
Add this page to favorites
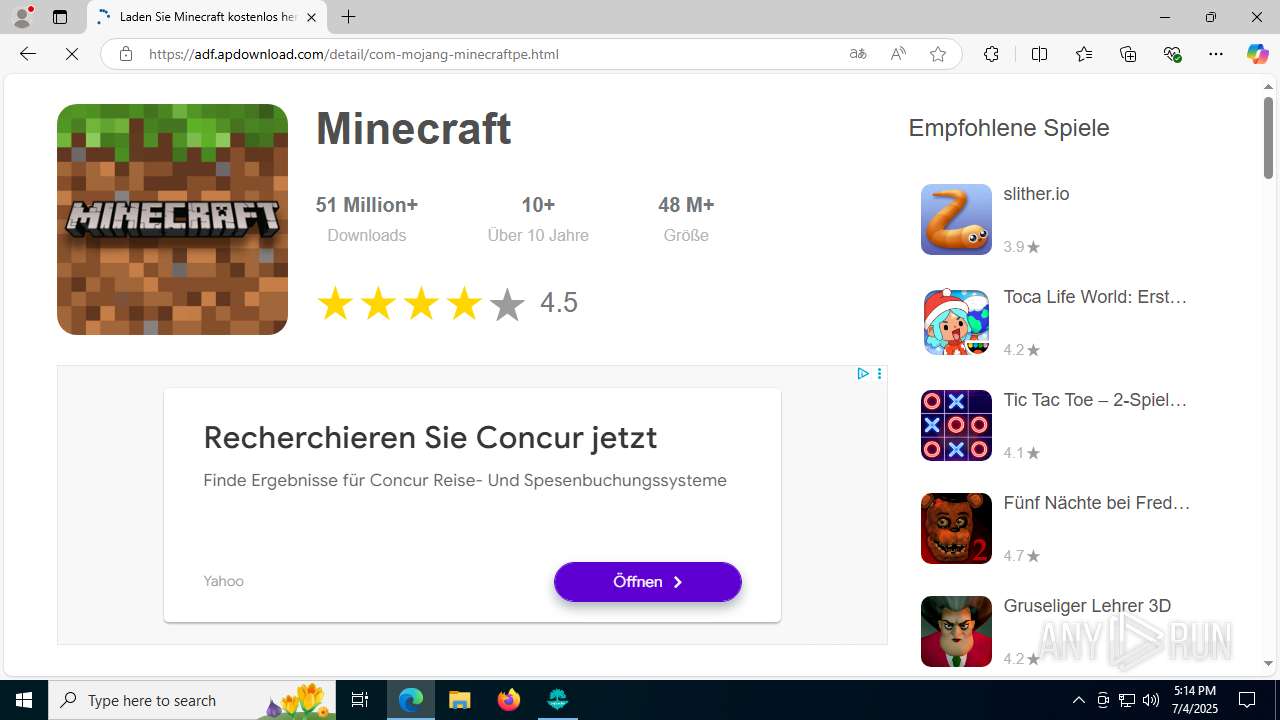938,54
